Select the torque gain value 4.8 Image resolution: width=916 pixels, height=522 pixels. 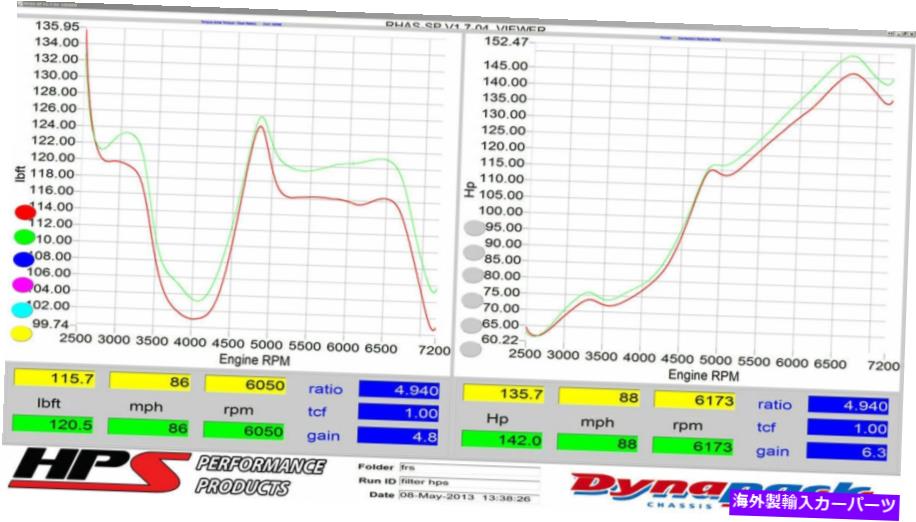400,436
